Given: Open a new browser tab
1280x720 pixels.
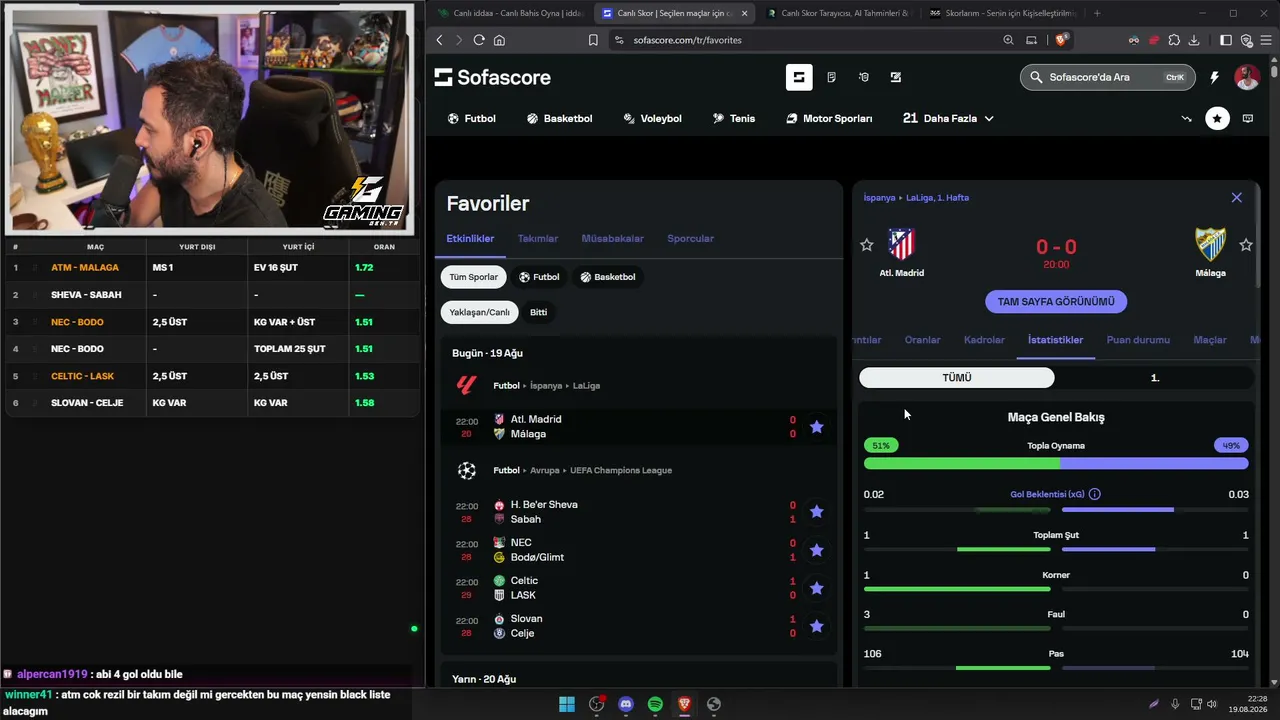Looking at the screenshot, I should pyautogui.click(x=1097, y=13).
